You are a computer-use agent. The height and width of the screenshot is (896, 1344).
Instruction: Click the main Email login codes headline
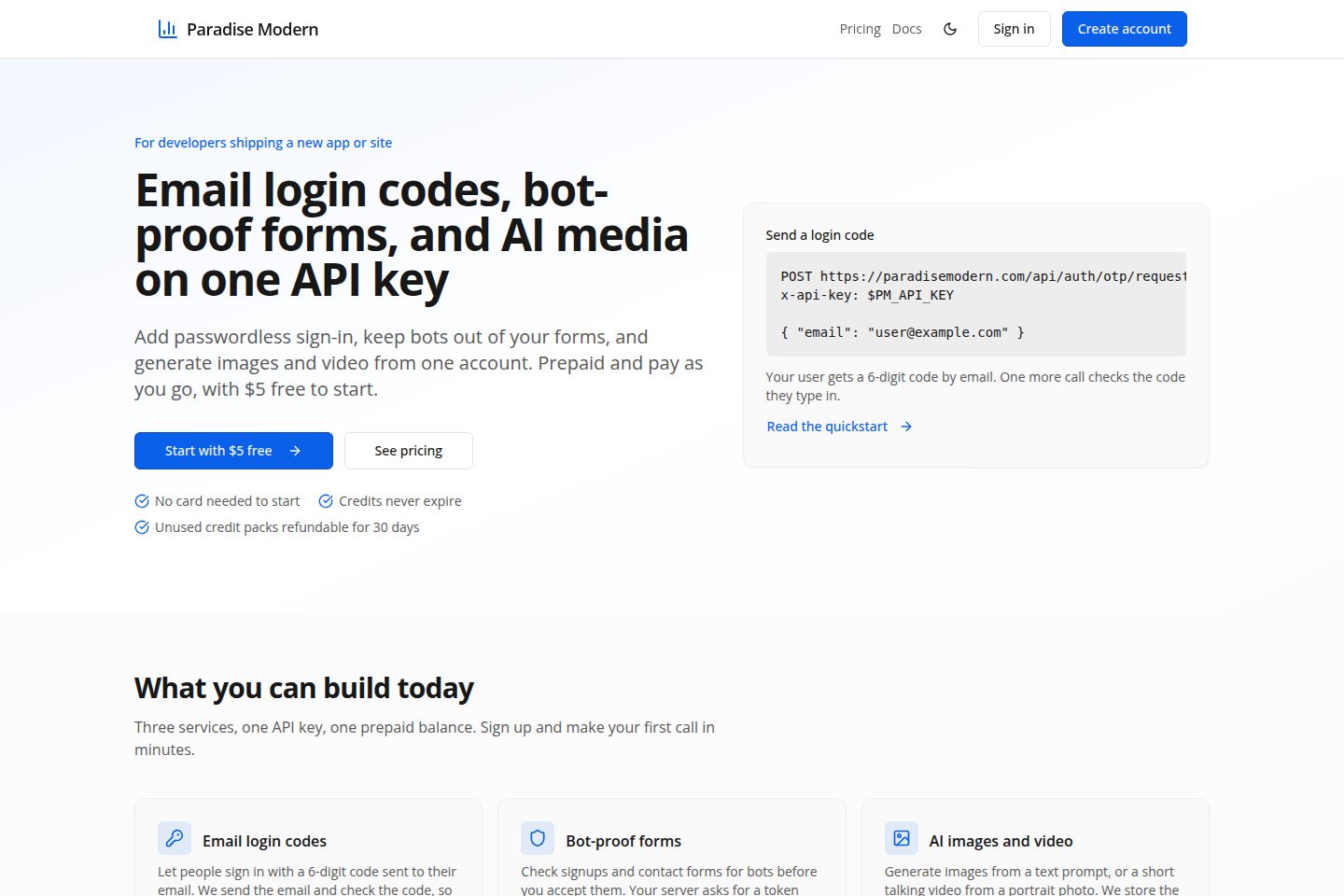[412, 235]
